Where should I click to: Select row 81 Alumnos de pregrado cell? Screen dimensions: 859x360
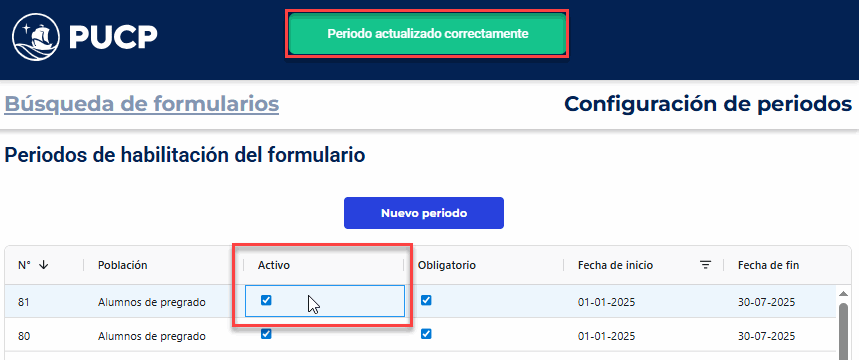pos(152,302)
